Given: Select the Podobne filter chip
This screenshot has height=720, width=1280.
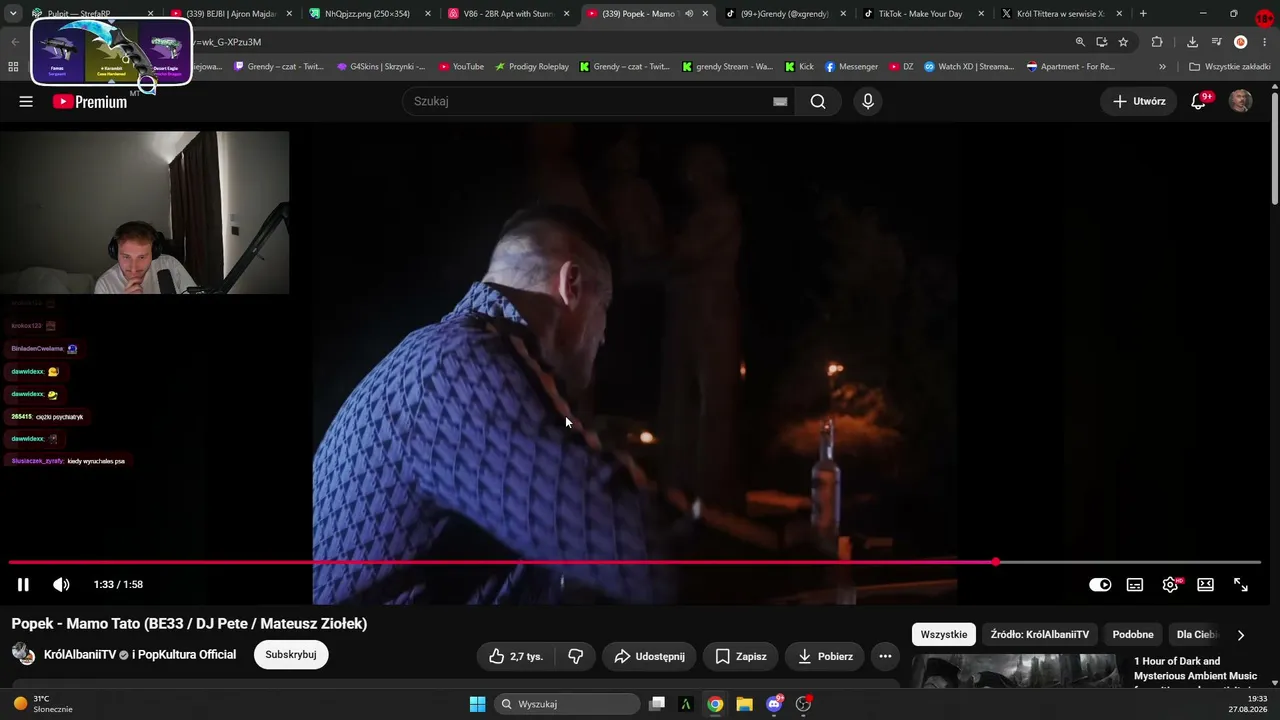Looking at the screenshot, I should point(1133,635).
